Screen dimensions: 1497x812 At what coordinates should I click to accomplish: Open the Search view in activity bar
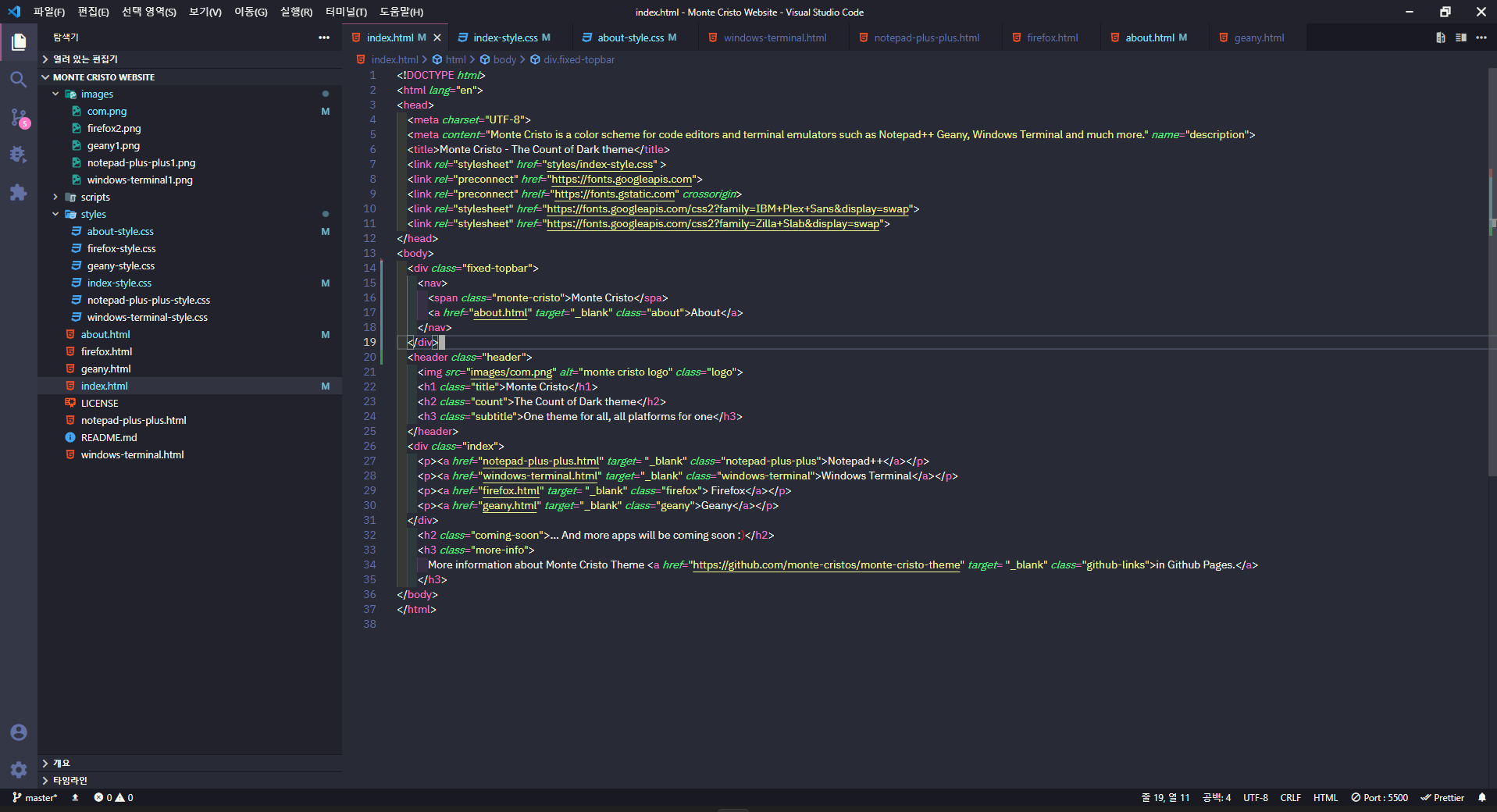[x=19, y=80]
